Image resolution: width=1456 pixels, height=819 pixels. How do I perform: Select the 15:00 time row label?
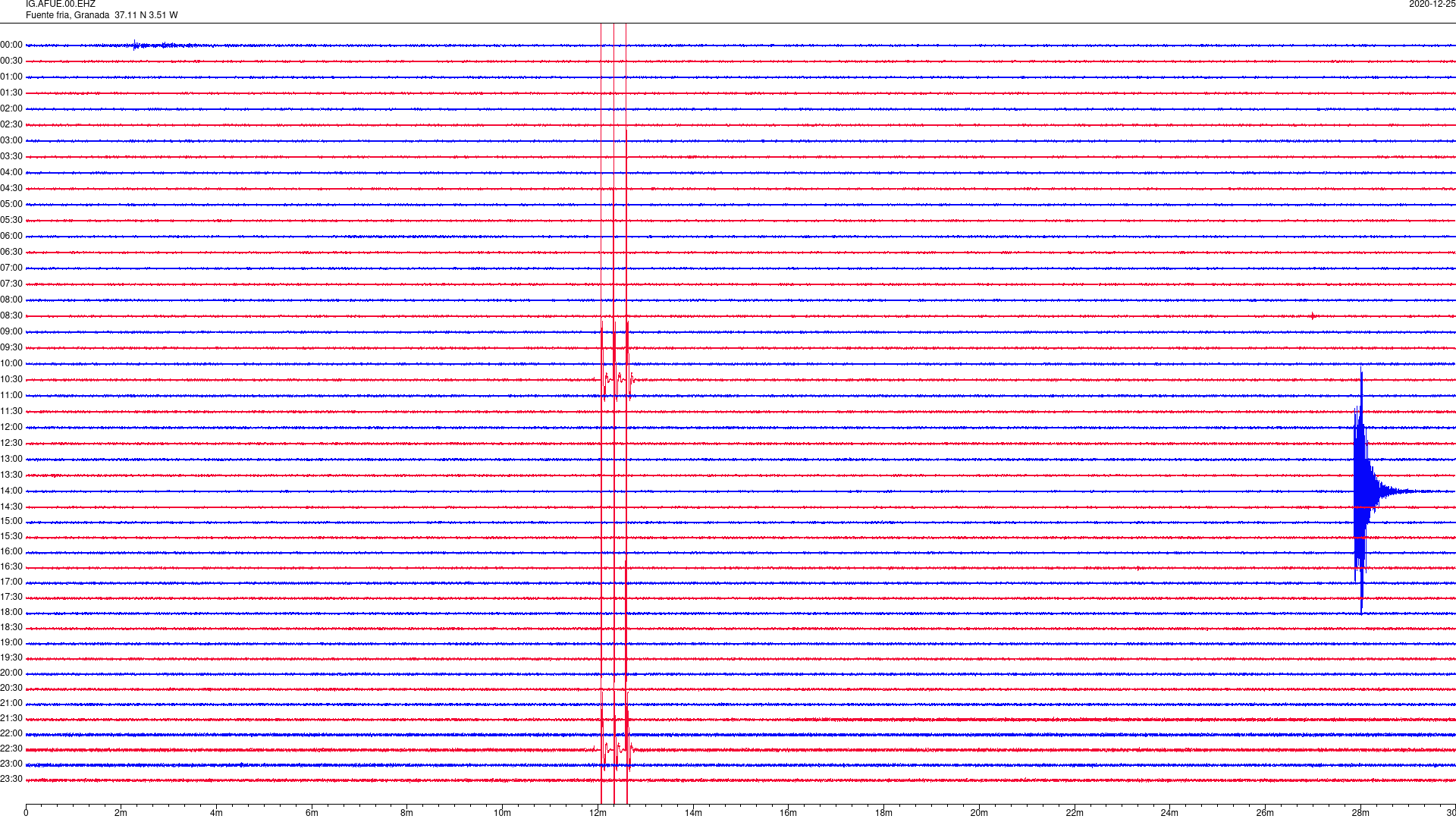[11, 522]
